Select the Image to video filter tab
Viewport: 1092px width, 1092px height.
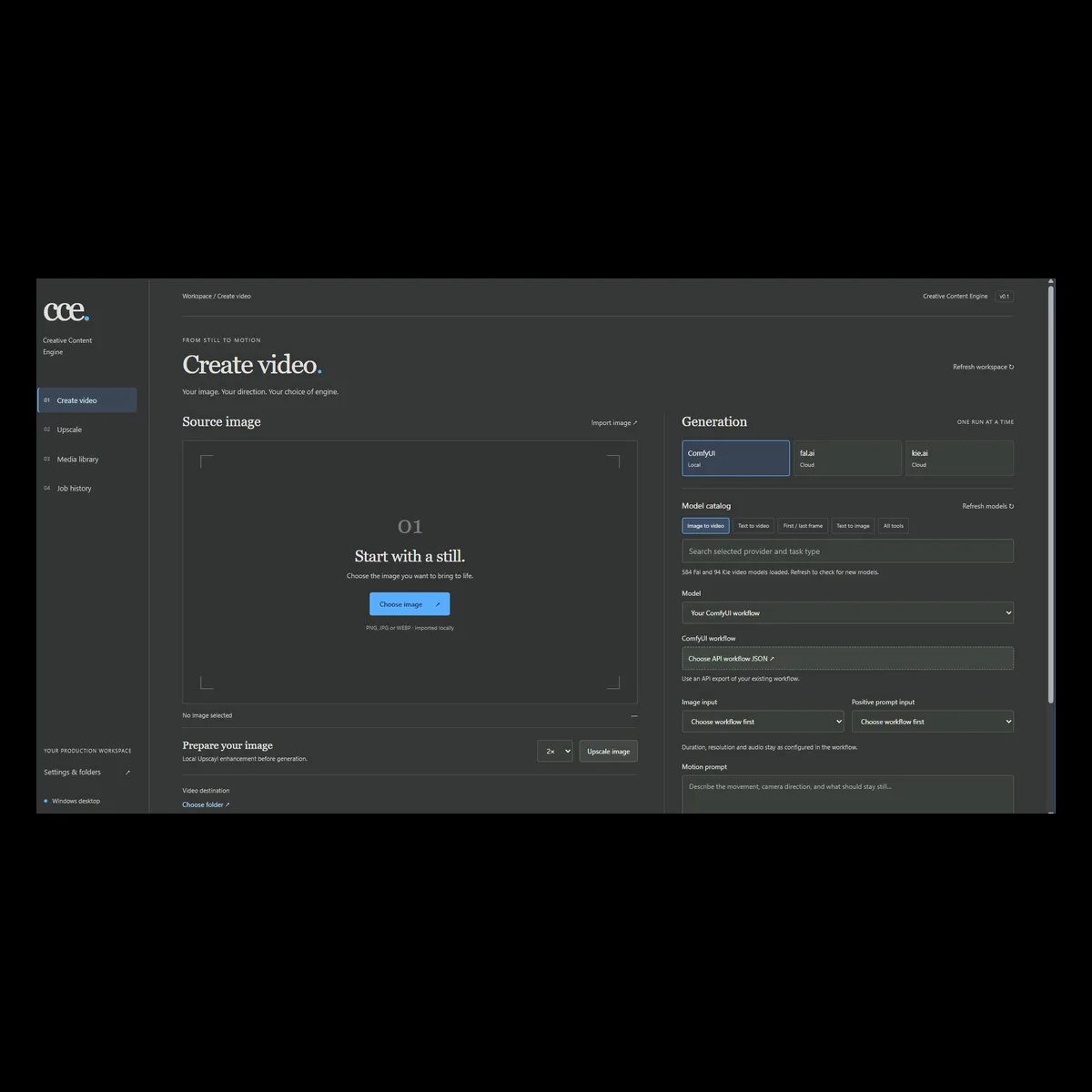pos(706,526)
